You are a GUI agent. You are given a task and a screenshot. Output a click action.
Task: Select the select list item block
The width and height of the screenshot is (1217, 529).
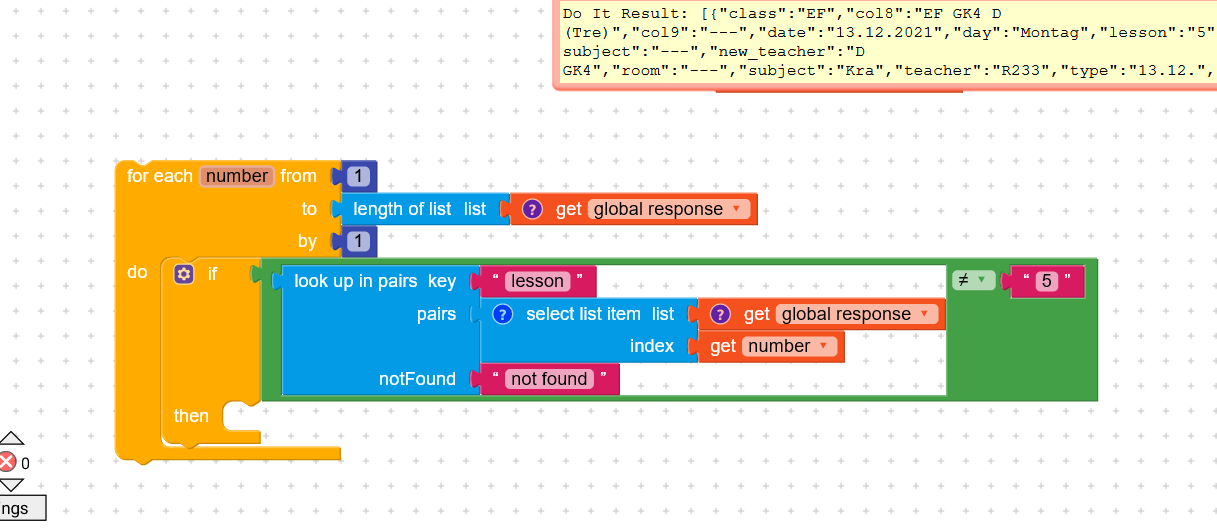tap(585, 314)
